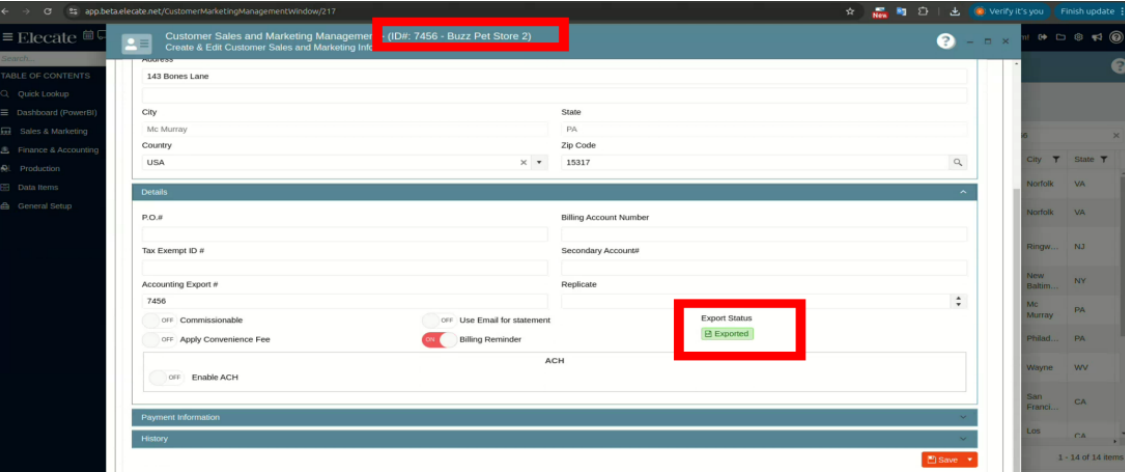Close the grid filter X in background window
1125x473 pixels.
(x=1116, y=136)
